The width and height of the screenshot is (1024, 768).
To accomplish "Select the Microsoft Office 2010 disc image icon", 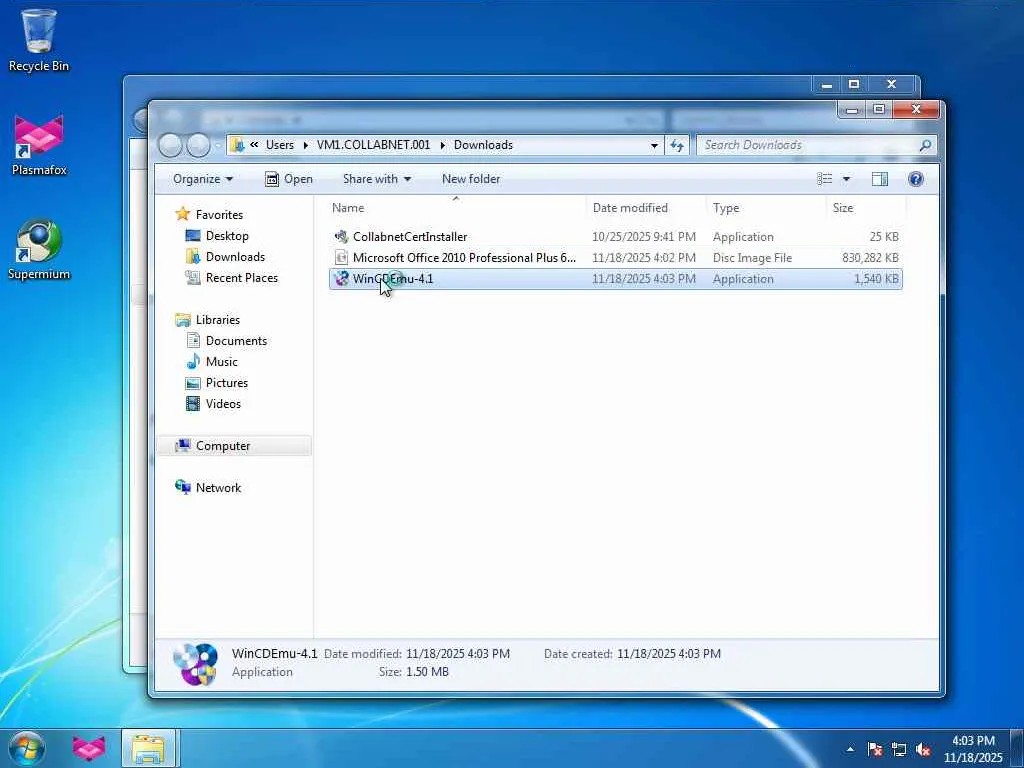I will [341, 257].
